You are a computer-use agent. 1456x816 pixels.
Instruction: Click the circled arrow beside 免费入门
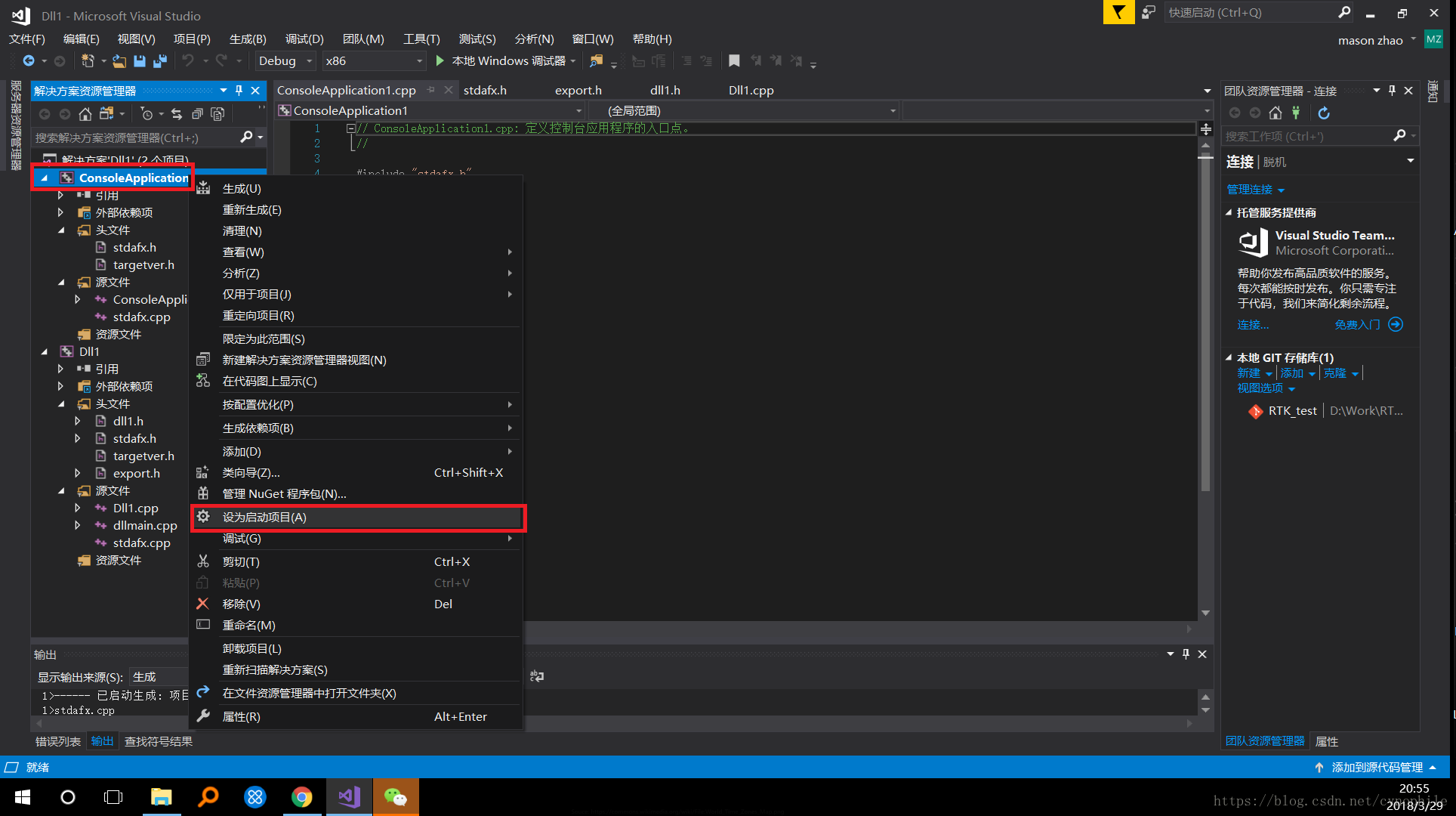click(x=1396, y=325)
